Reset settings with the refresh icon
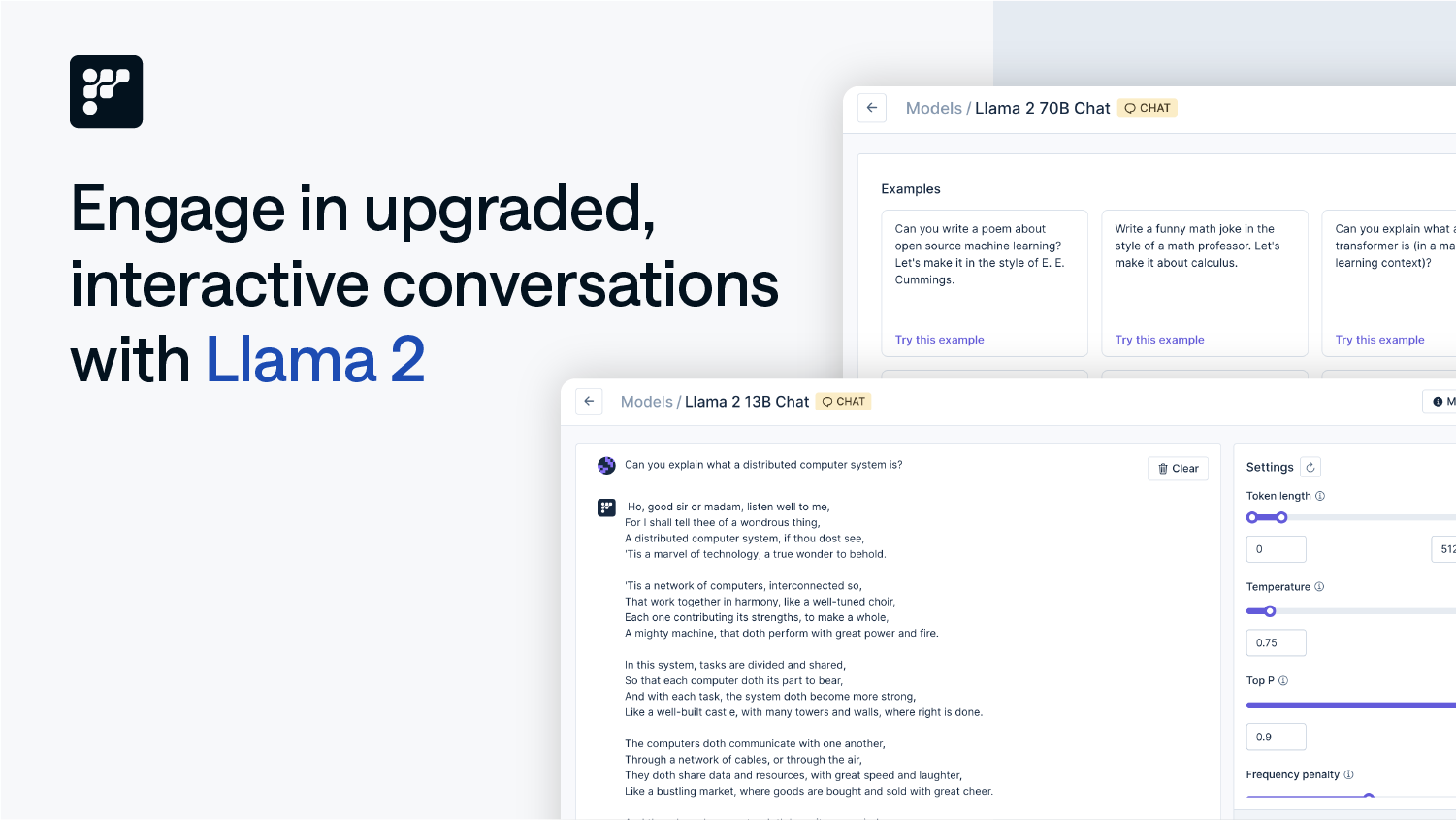Image resolution: width=1456 pixels, height=820 pixels. (1310, 467)
